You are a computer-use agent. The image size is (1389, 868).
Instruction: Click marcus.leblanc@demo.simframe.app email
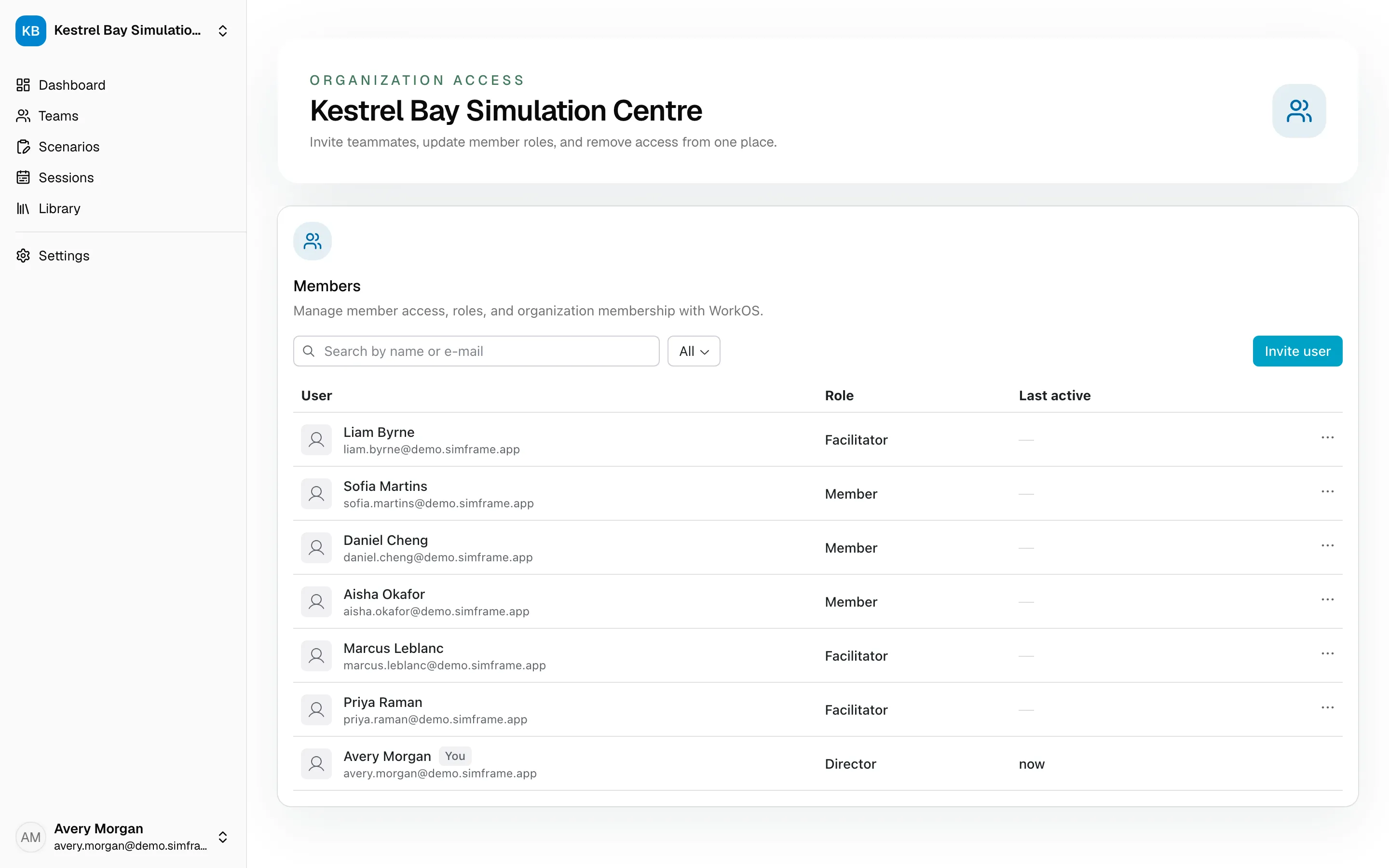[x=444, y=665]
